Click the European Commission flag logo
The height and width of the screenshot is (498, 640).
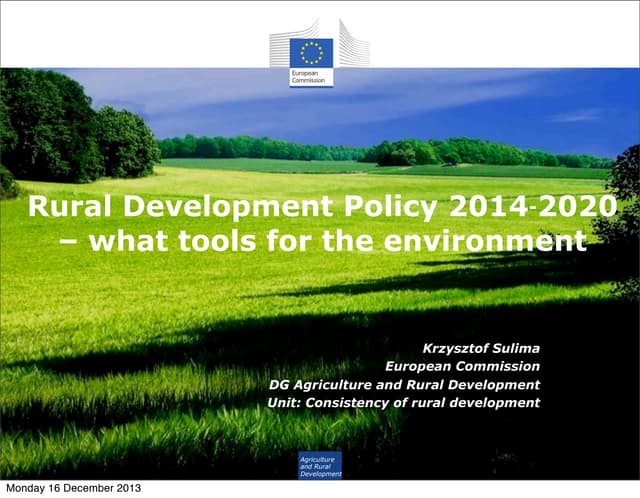pos(311,53)
